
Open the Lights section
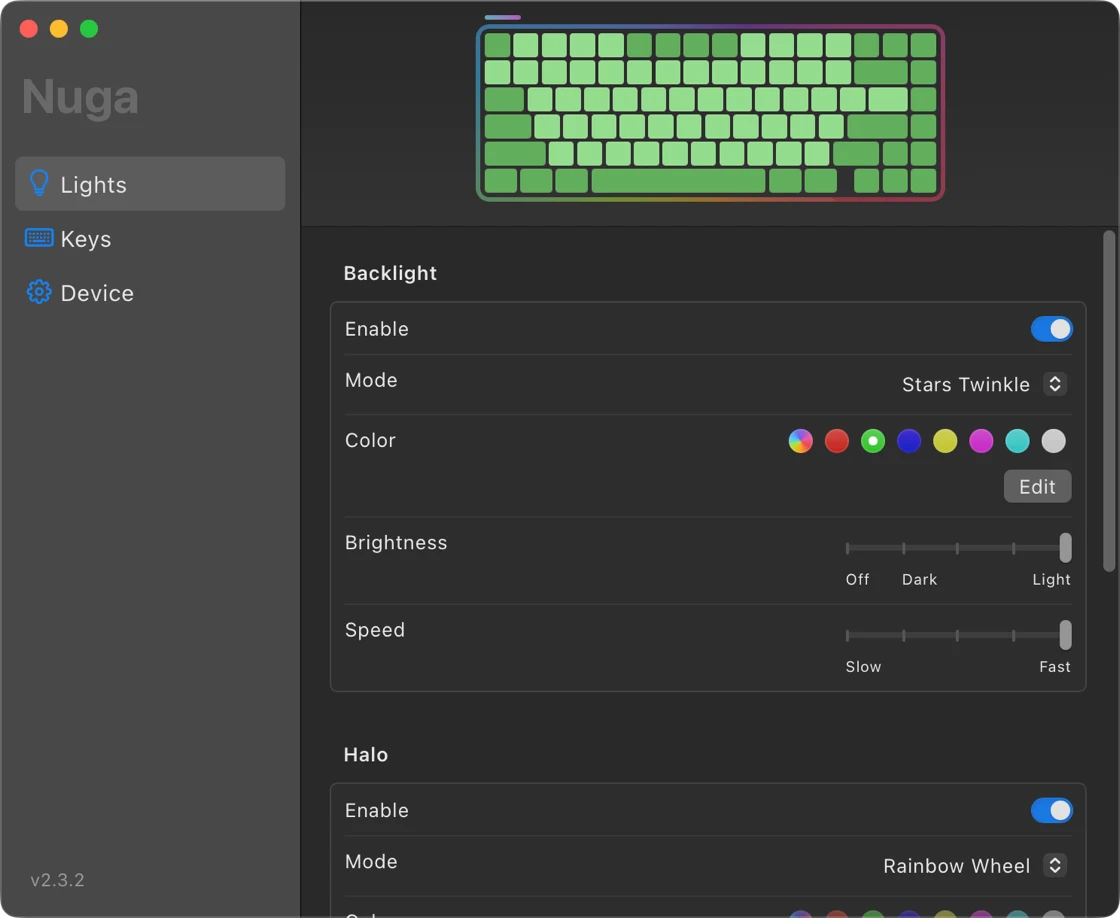pyautogui.click(x=150, y=184)
